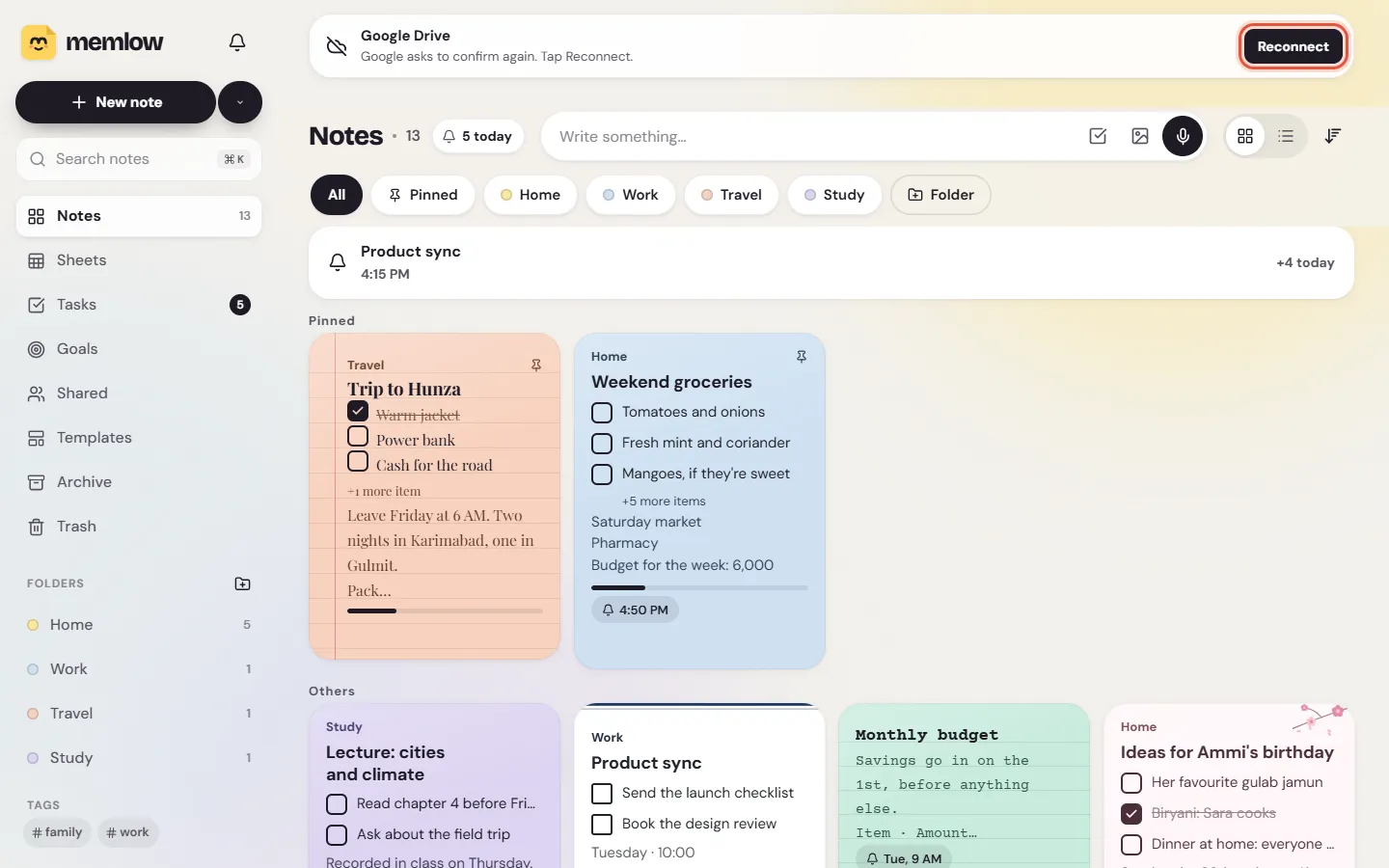Check Mangoes, if they're sweet
The image size is (1389, 868).
(602, 475)
